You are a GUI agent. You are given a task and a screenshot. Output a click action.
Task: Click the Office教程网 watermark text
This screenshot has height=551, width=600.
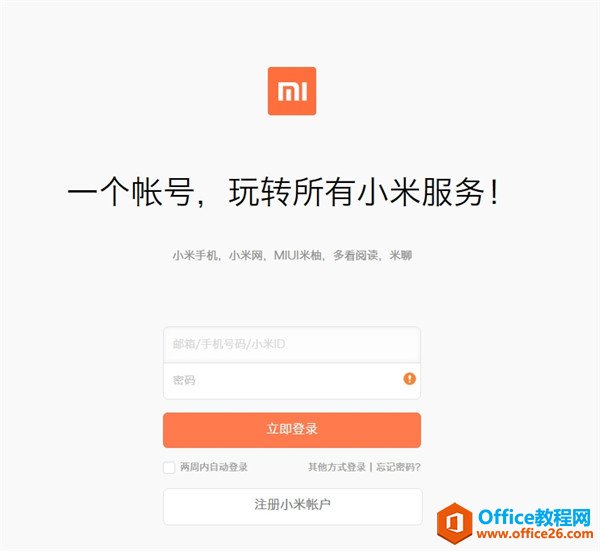pyautogui.click(x=535, y=518)
